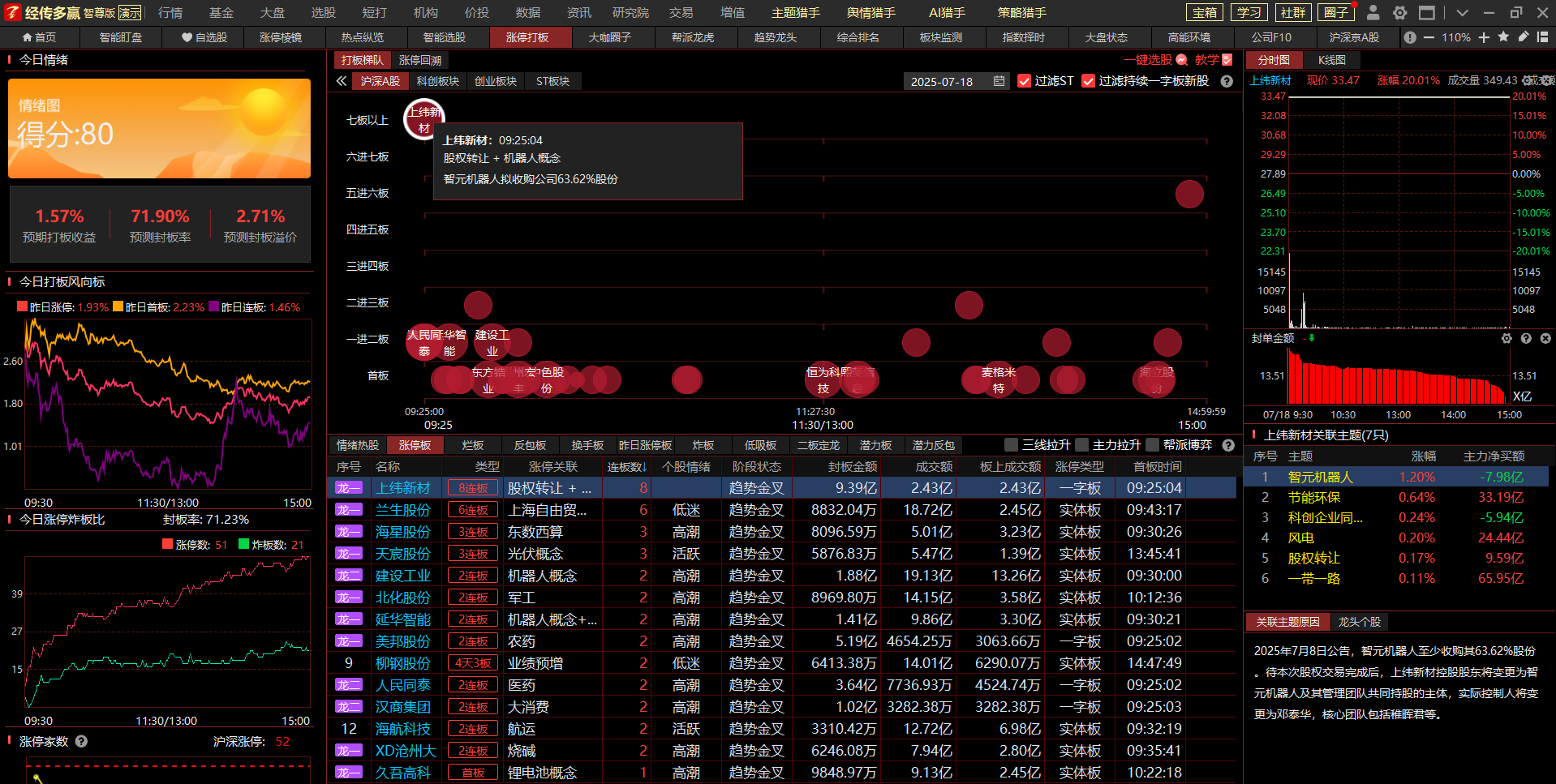Open the 炸板 tab
The image size is (1556, 784).
[703, 445]
